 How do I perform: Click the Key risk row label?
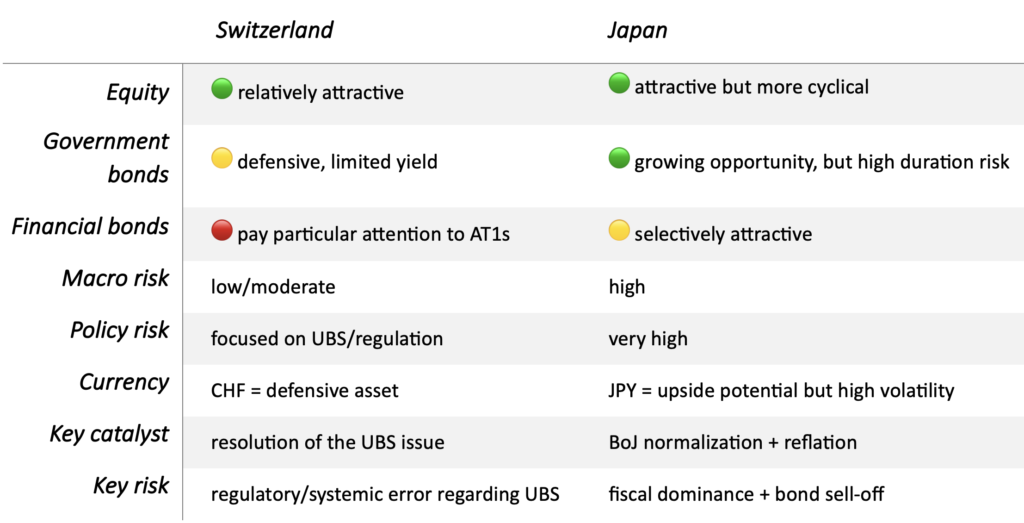(x=131, y=486)
